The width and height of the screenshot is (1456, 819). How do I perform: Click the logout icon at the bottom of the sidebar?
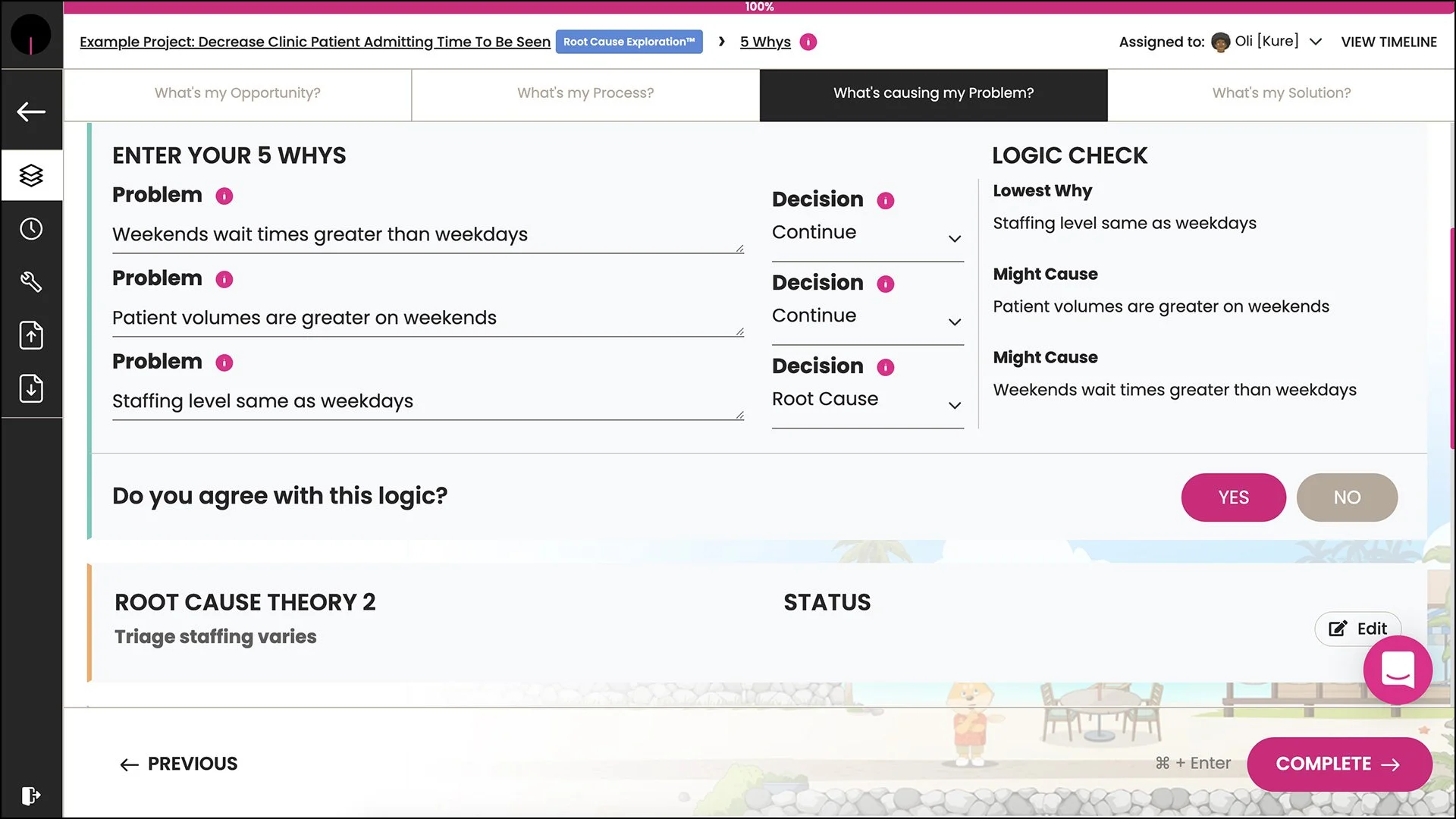click(31, 795)
